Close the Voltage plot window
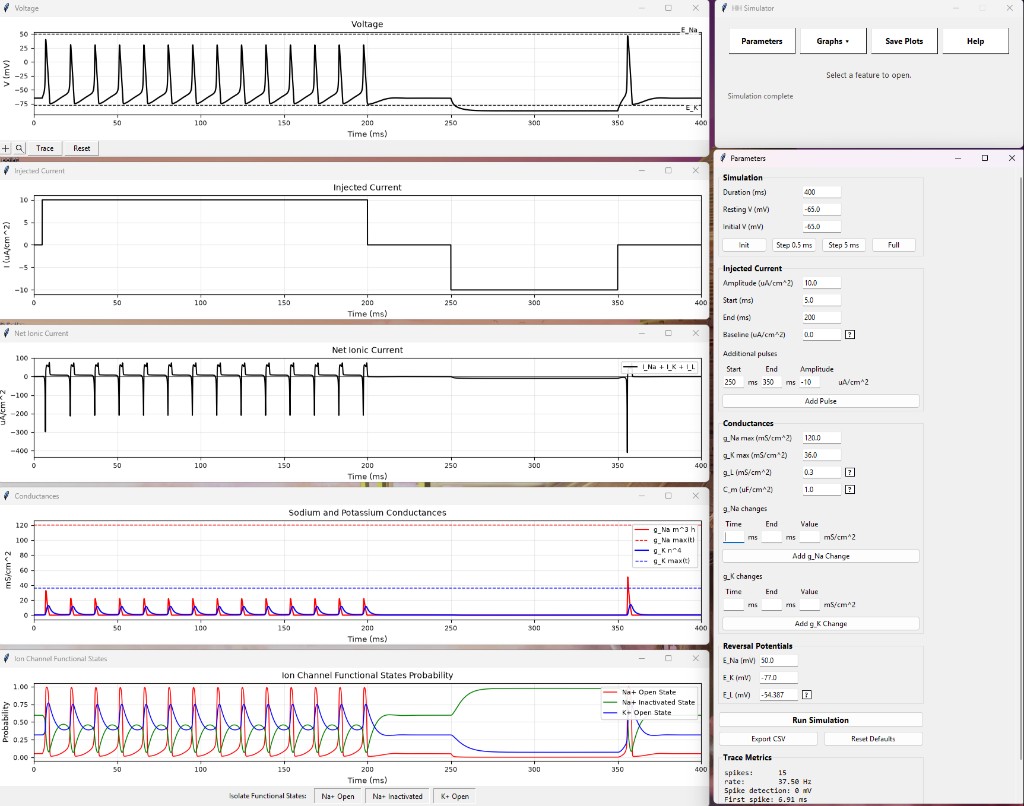 696,8
